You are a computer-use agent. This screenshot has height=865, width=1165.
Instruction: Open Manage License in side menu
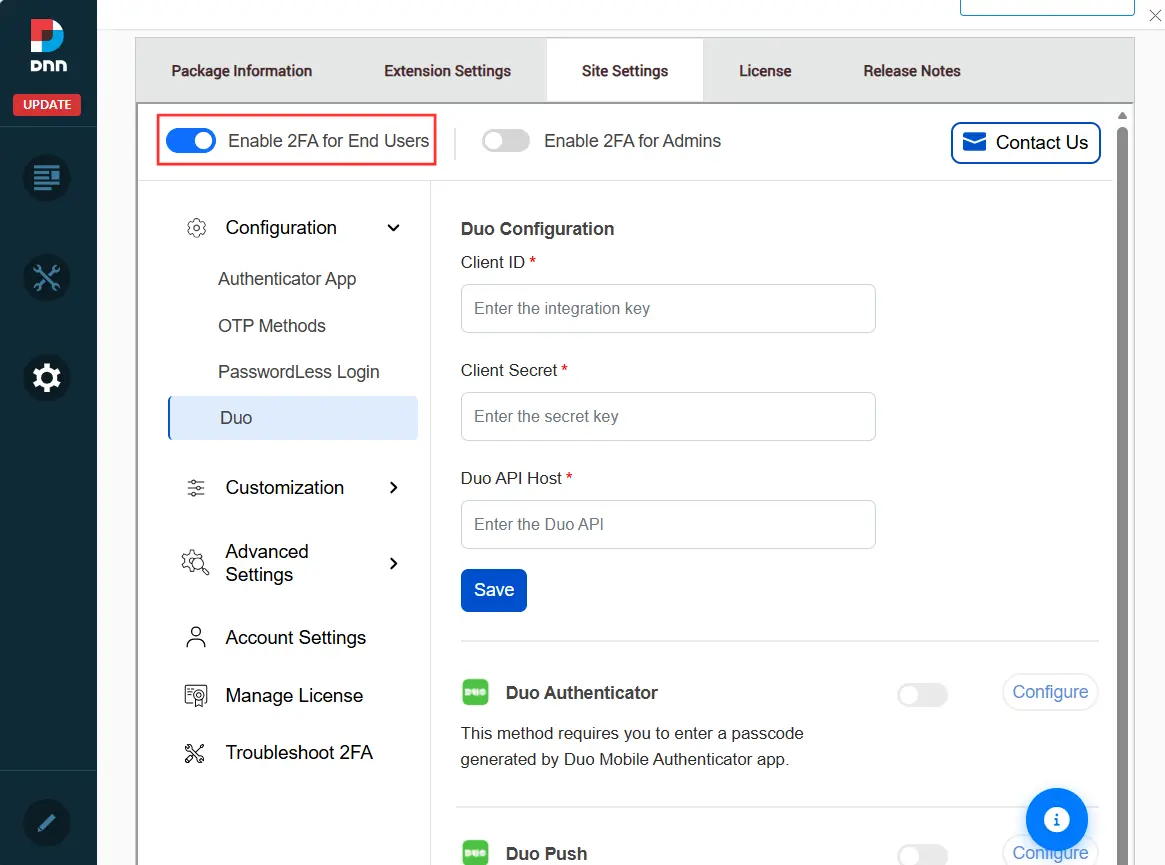tap(293, 696)
